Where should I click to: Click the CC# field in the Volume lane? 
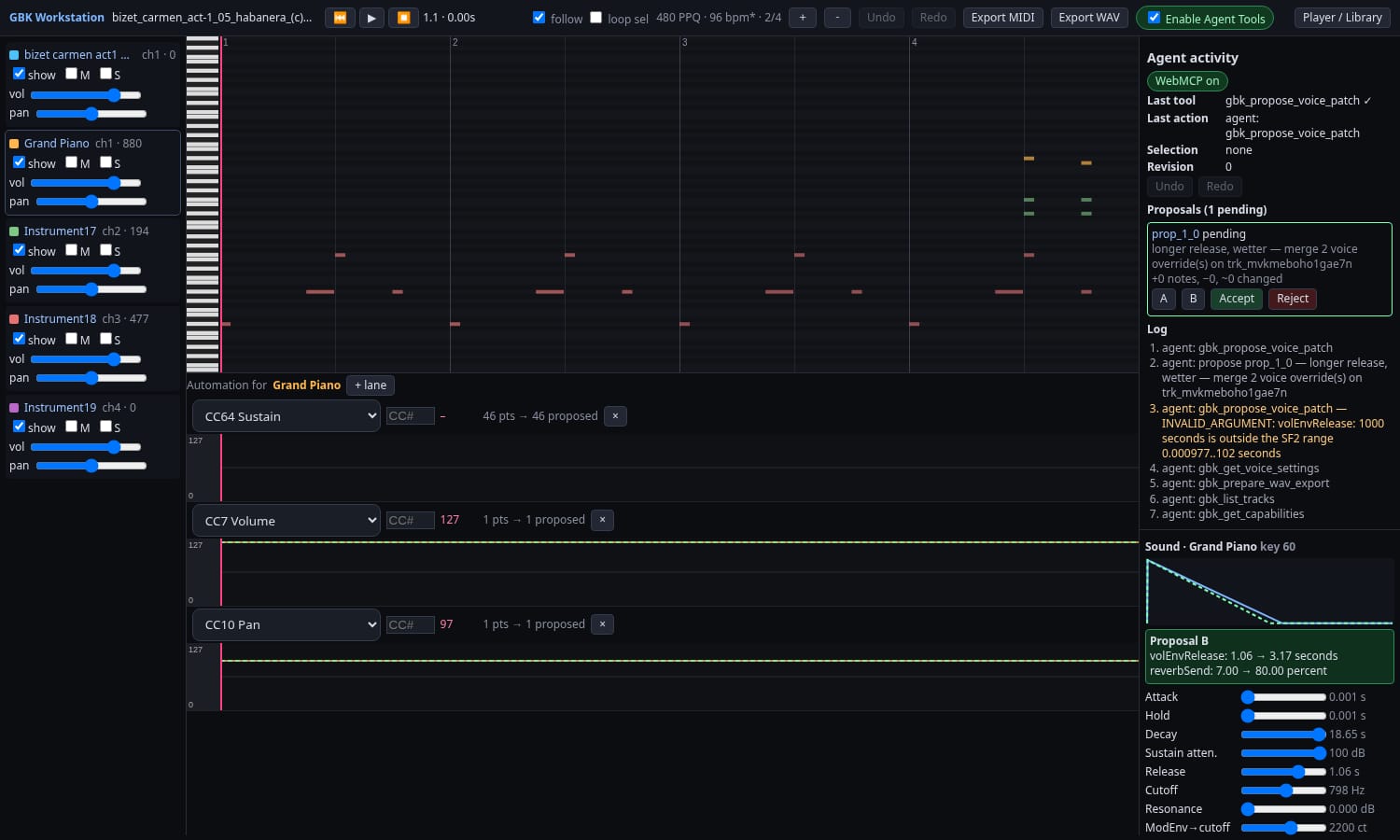point(411,521)
